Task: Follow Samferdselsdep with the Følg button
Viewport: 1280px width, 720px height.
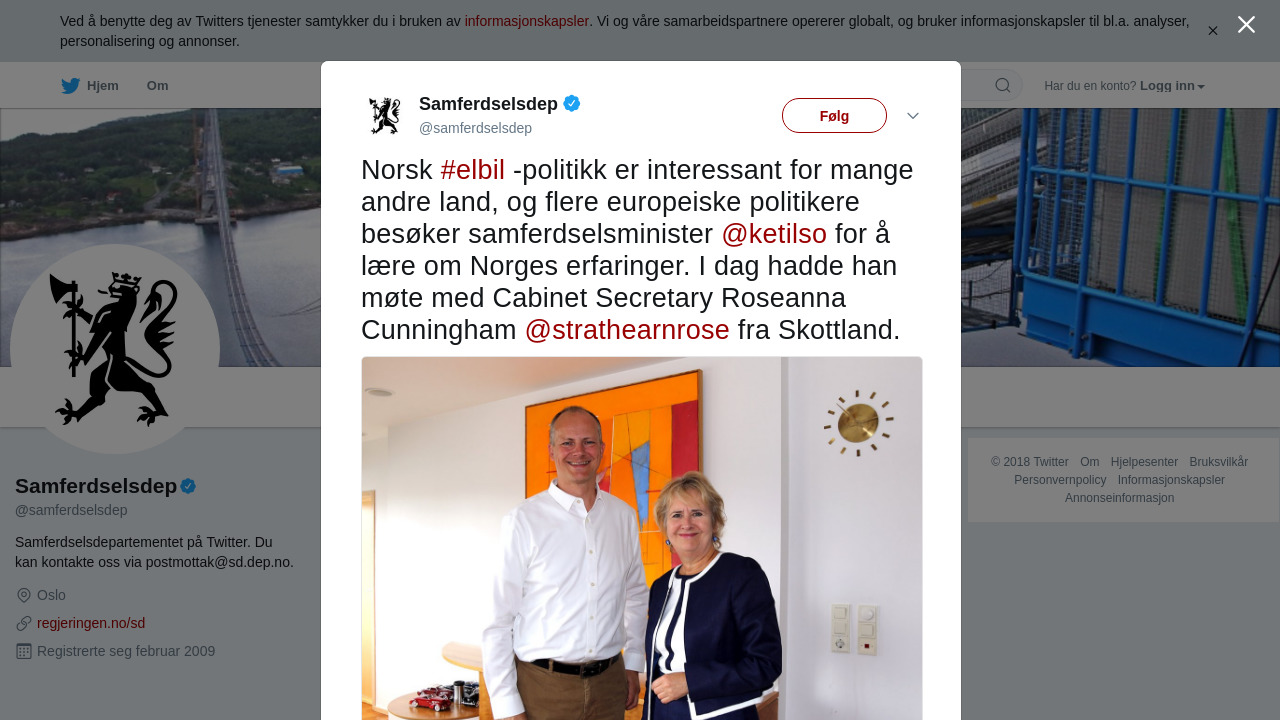Action: (x=834, y=116)
